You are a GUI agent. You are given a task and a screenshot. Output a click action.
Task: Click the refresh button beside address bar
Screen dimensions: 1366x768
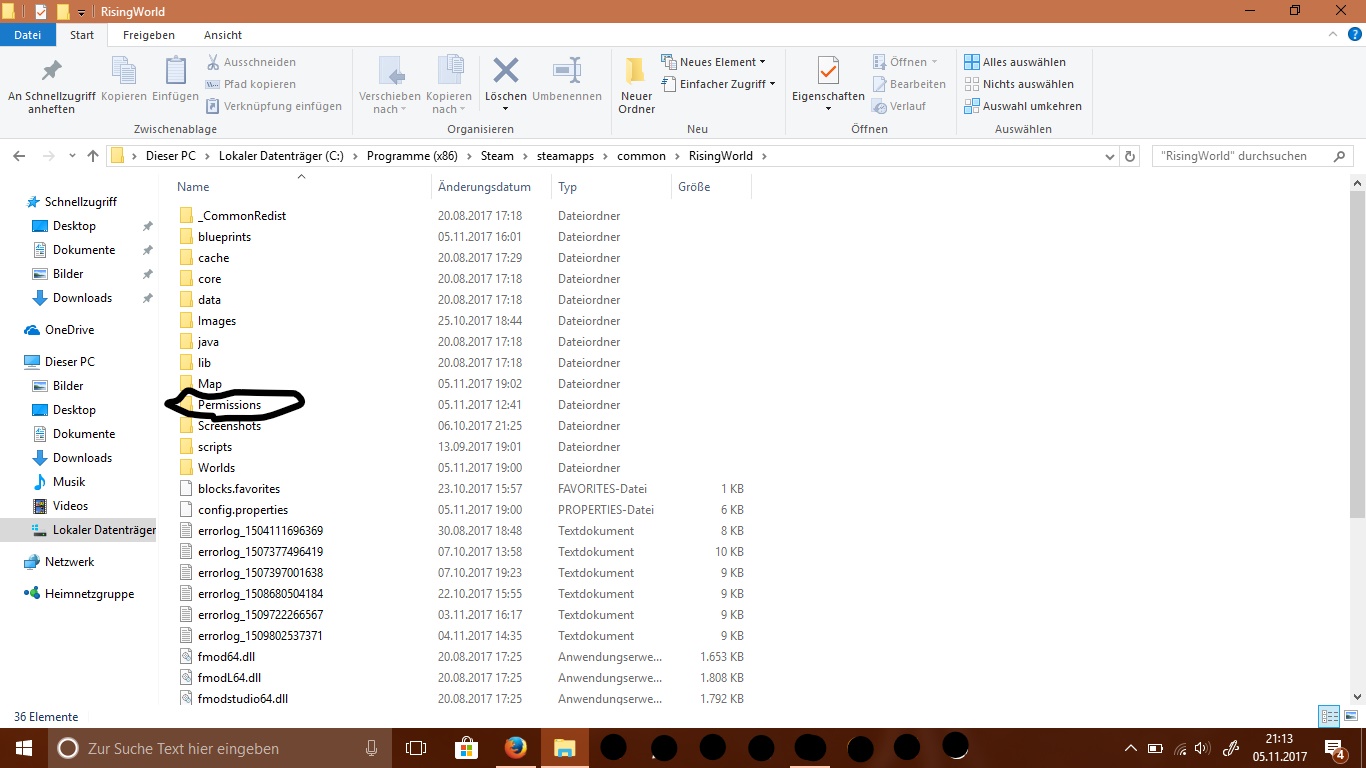[x=1130, y=156]
